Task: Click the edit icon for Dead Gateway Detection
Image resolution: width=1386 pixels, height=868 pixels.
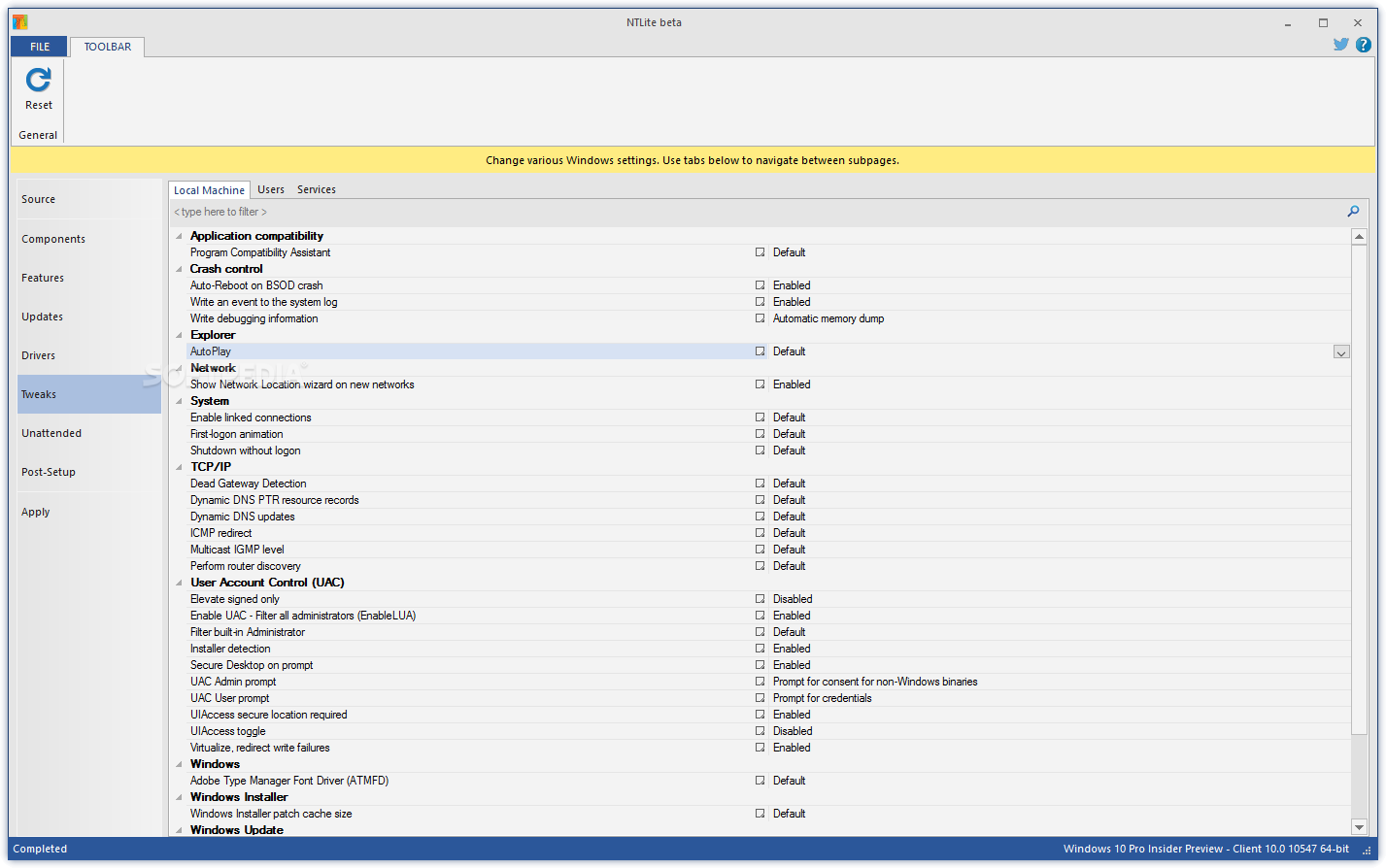Action: pyautogui.click(x=761, y=484)
